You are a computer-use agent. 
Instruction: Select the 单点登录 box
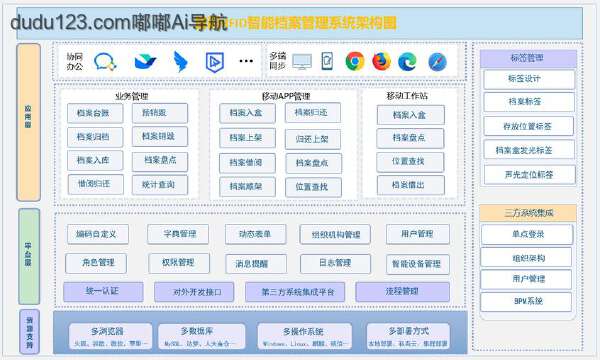click(527, 235)
